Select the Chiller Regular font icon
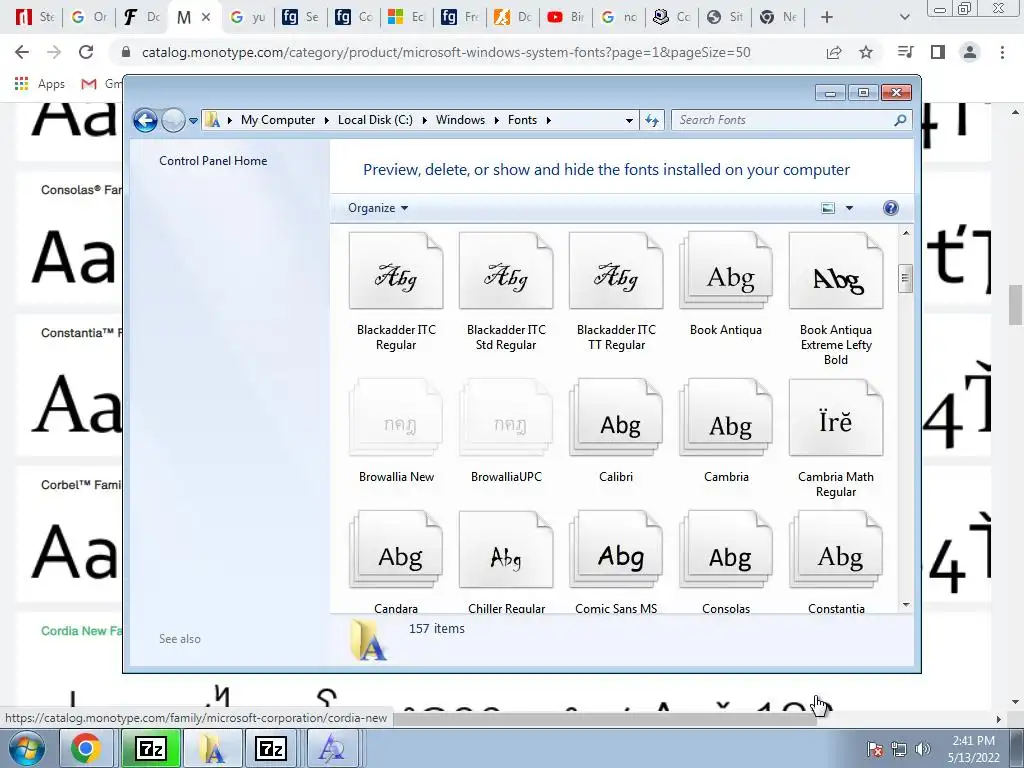Image resolution: width=1024 pixels, height=768 pixels. pyautogui.click(x=505, y=550)
